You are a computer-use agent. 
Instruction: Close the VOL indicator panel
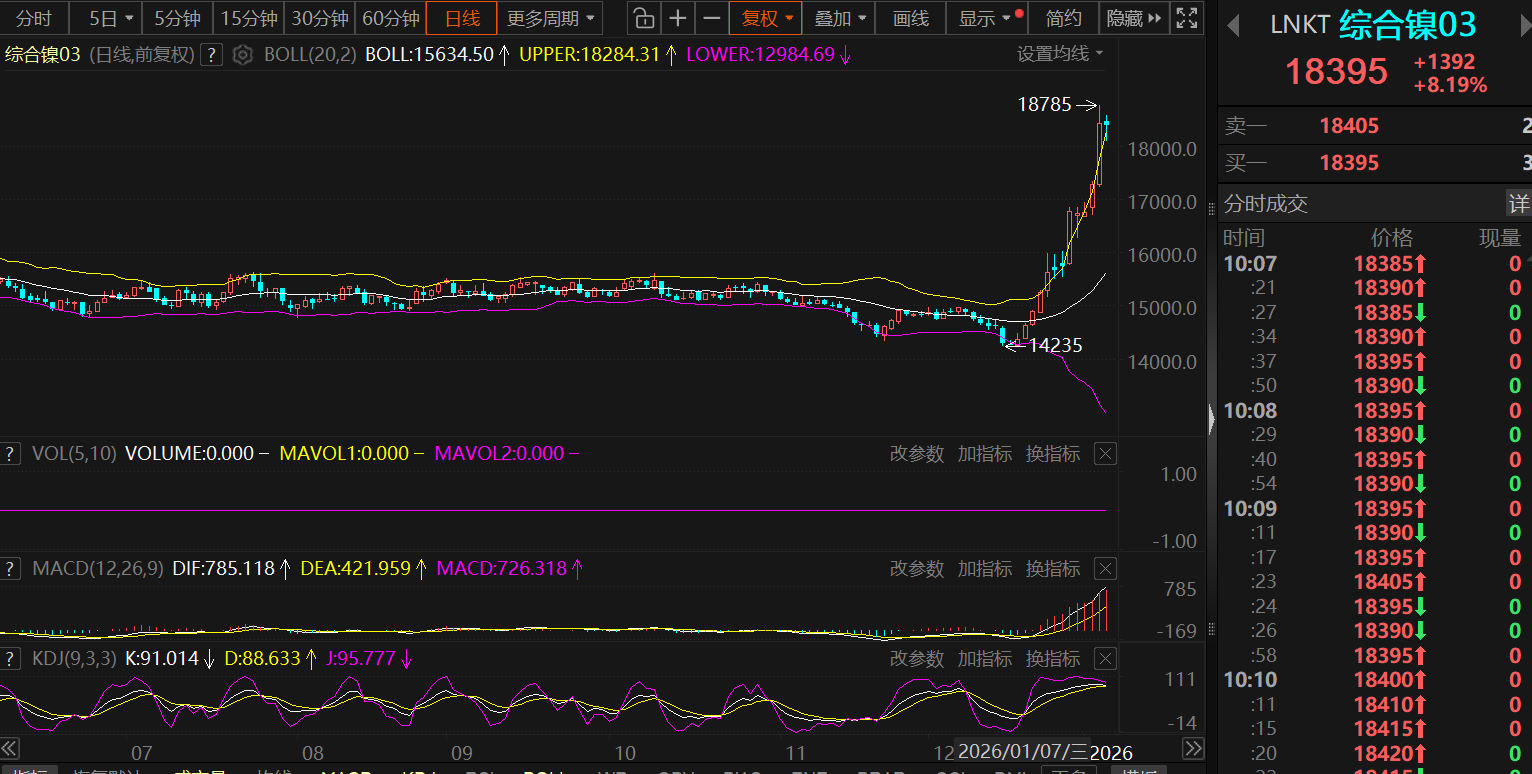click(1105, 454)
